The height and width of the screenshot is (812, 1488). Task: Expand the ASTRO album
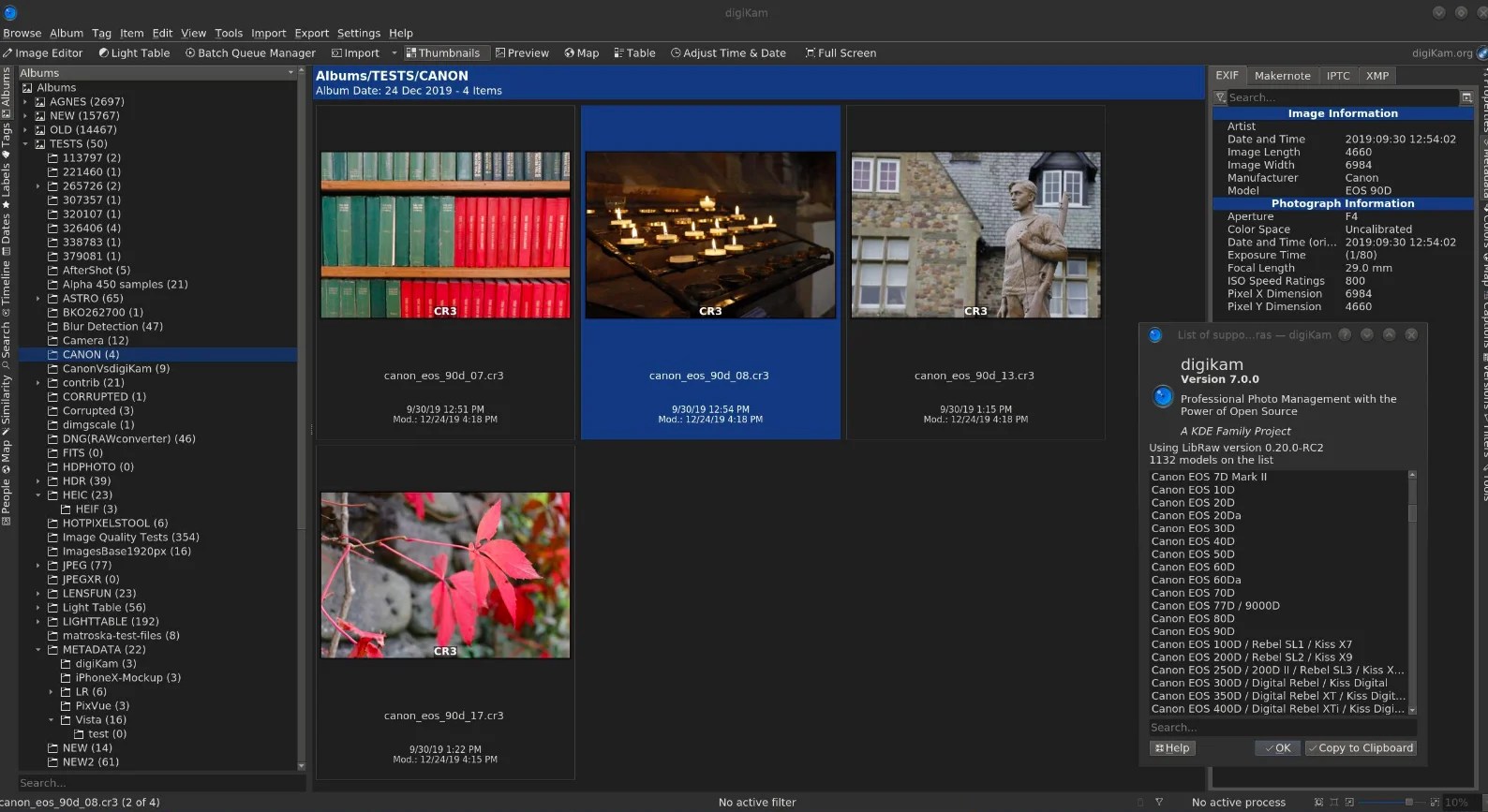(38, 299)
